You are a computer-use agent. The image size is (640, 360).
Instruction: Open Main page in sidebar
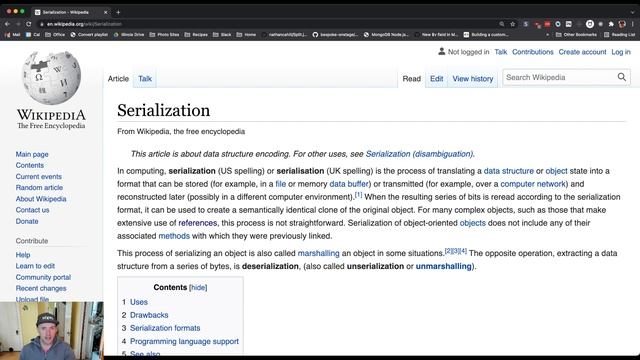tap(32, 154)
